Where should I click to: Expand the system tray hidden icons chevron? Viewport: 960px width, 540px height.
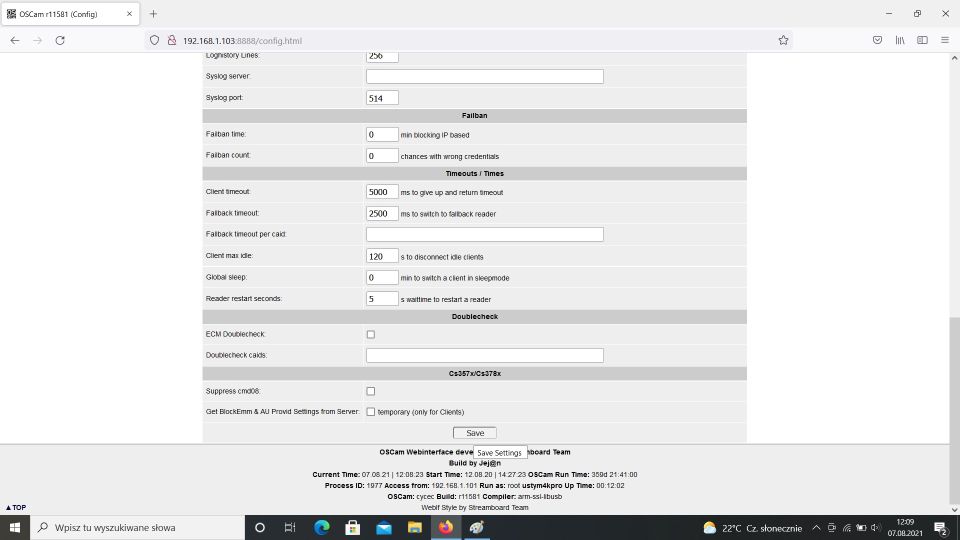816,527
